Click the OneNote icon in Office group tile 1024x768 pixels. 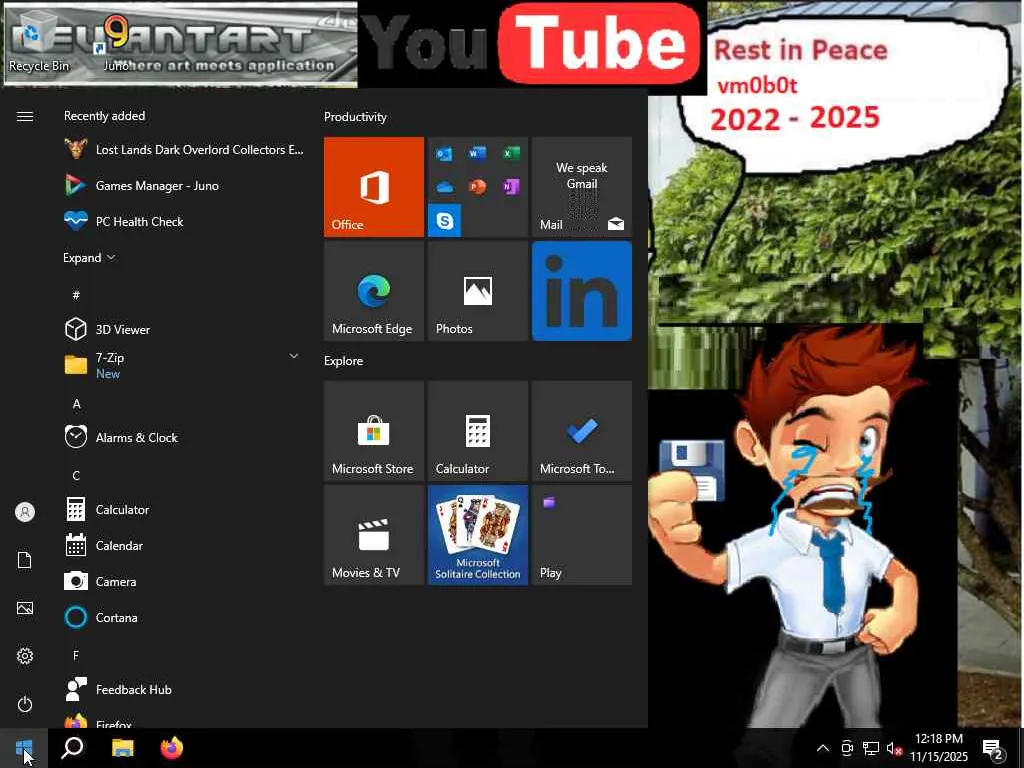[x=511, y=187]
